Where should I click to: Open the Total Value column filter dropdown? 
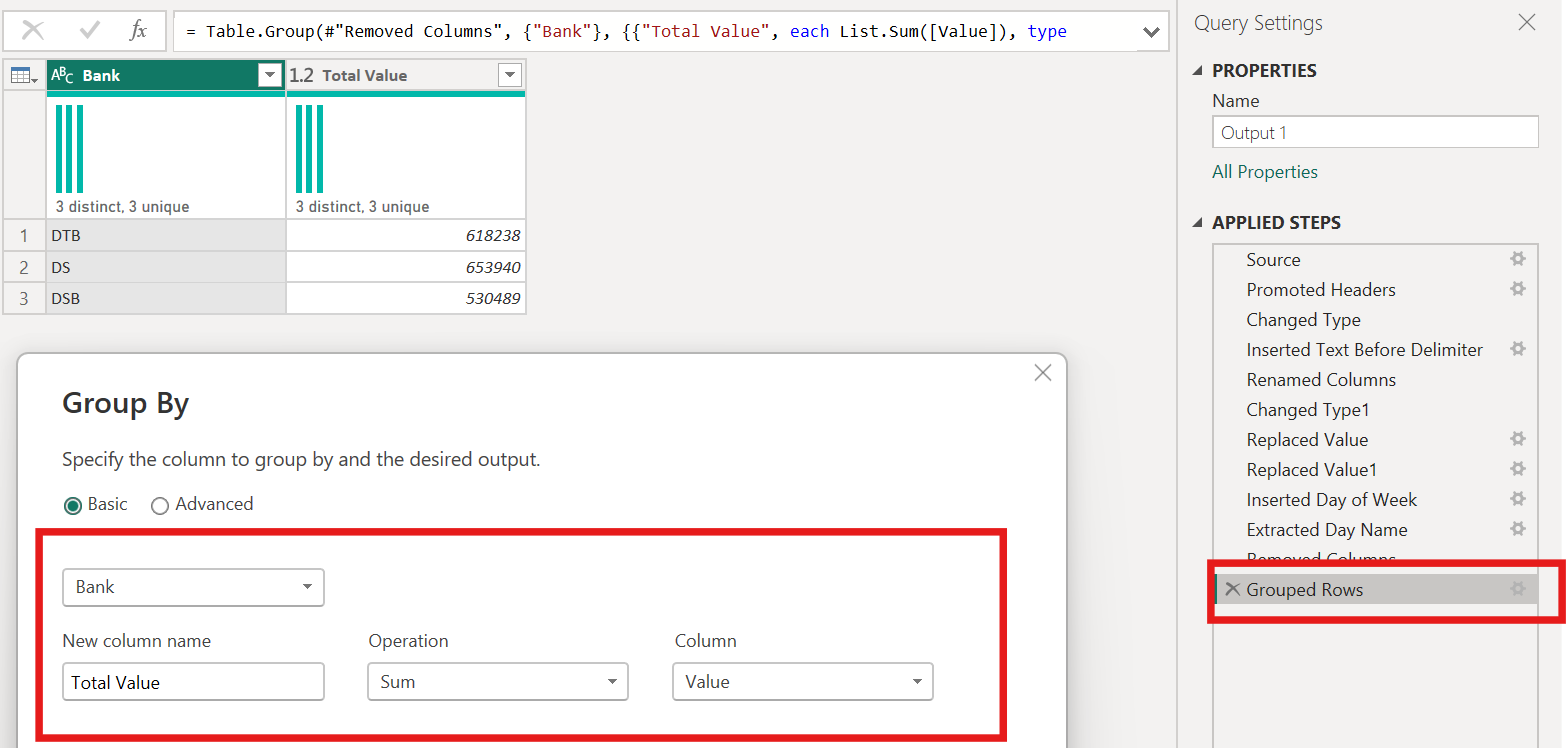[510, 75]
